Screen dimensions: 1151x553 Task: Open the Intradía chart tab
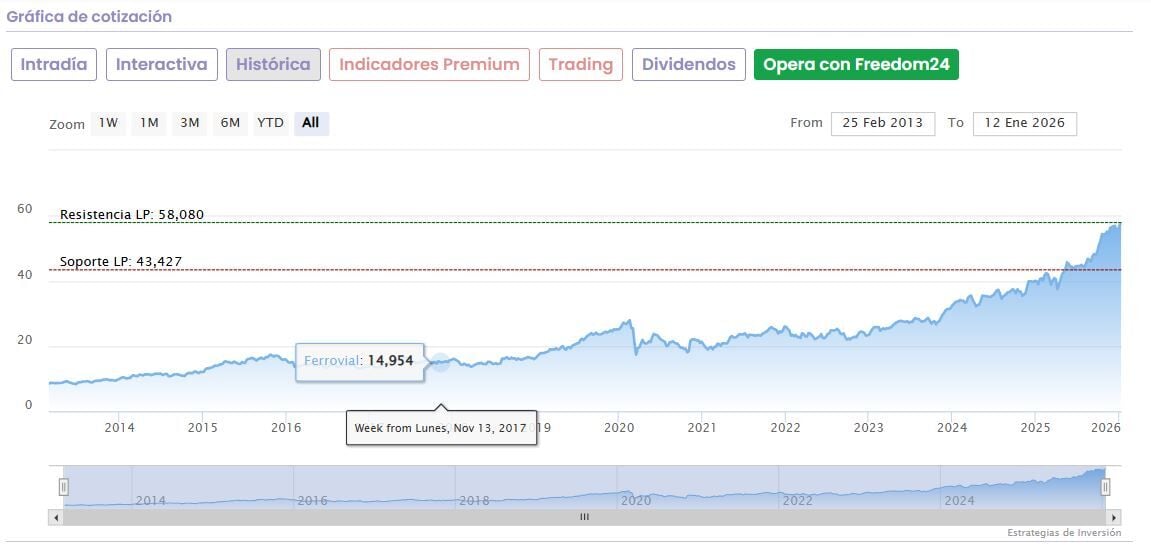[54, 65]
